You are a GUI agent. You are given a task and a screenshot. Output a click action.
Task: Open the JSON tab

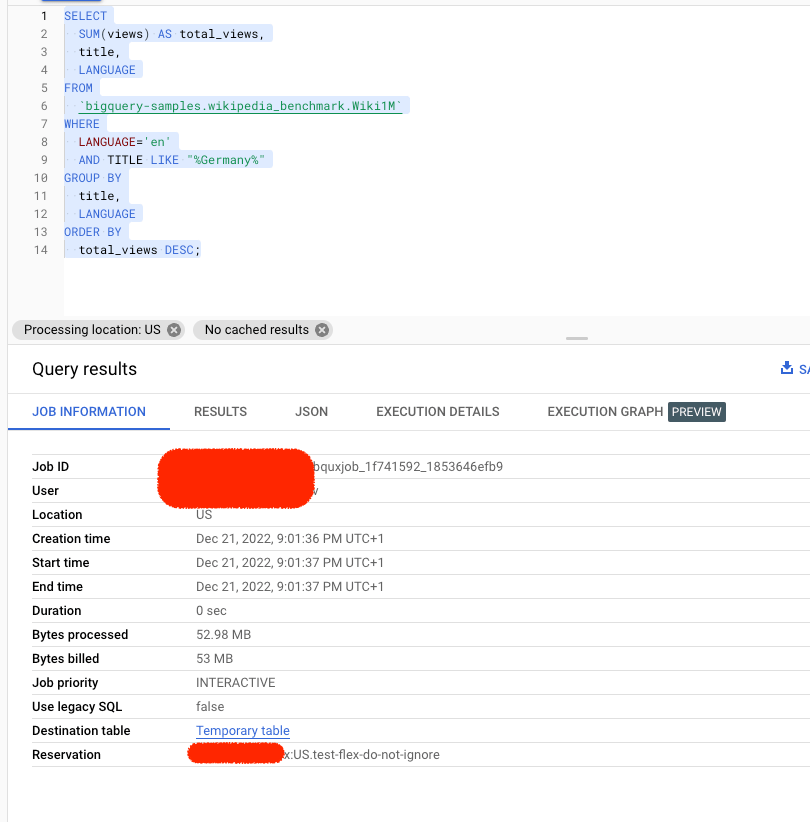pos(311,411)
